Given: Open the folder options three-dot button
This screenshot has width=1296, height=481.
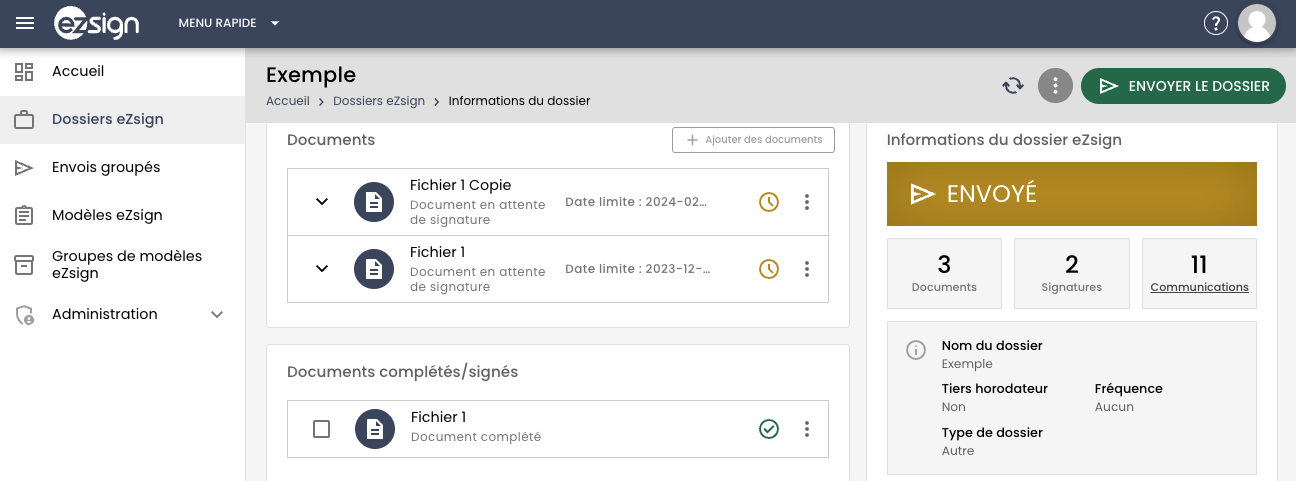Looking at the screenshot, I should [1055, 86].
